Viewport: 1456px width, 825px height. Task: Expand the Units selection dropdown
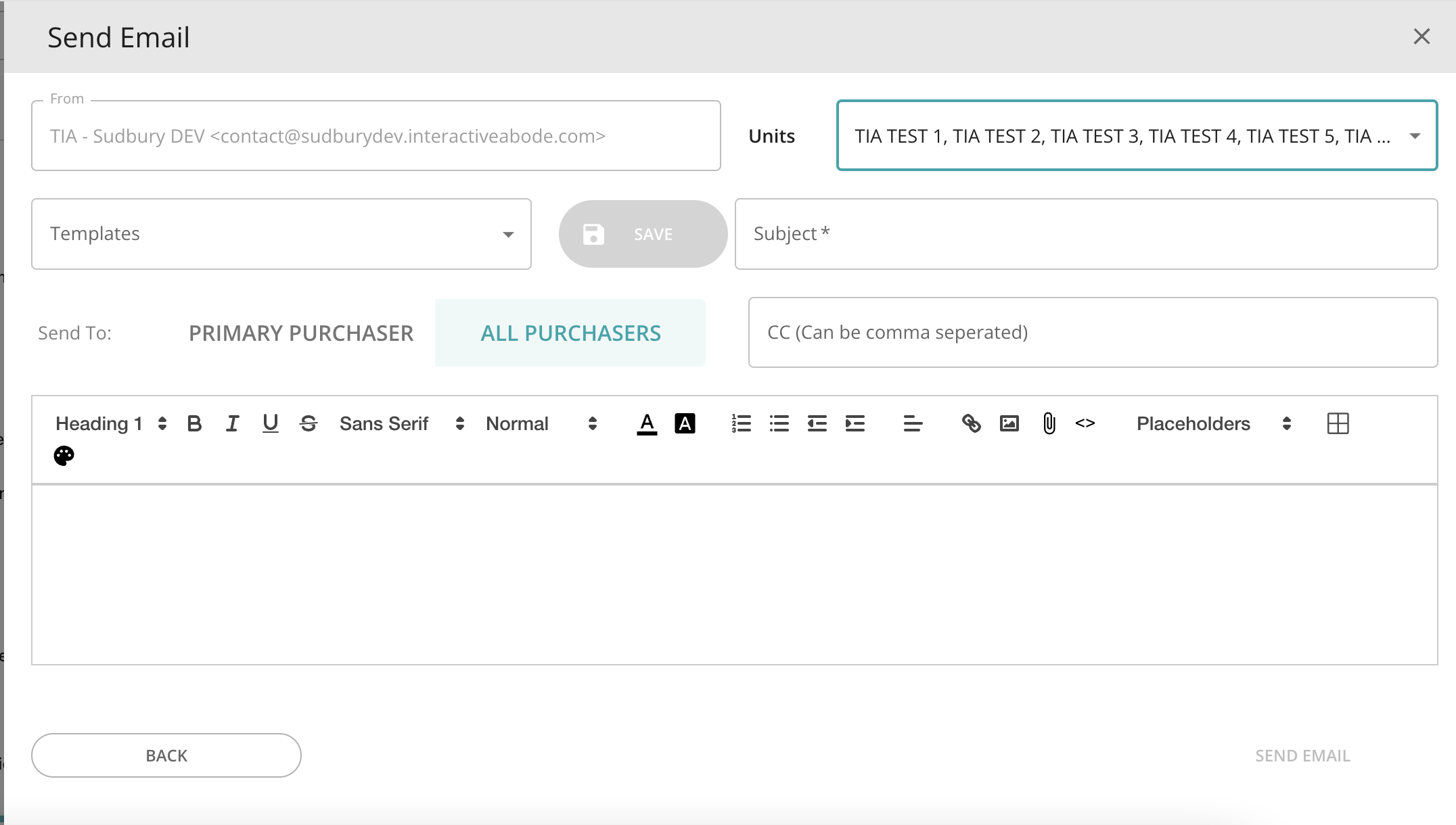click(1137, 136)
